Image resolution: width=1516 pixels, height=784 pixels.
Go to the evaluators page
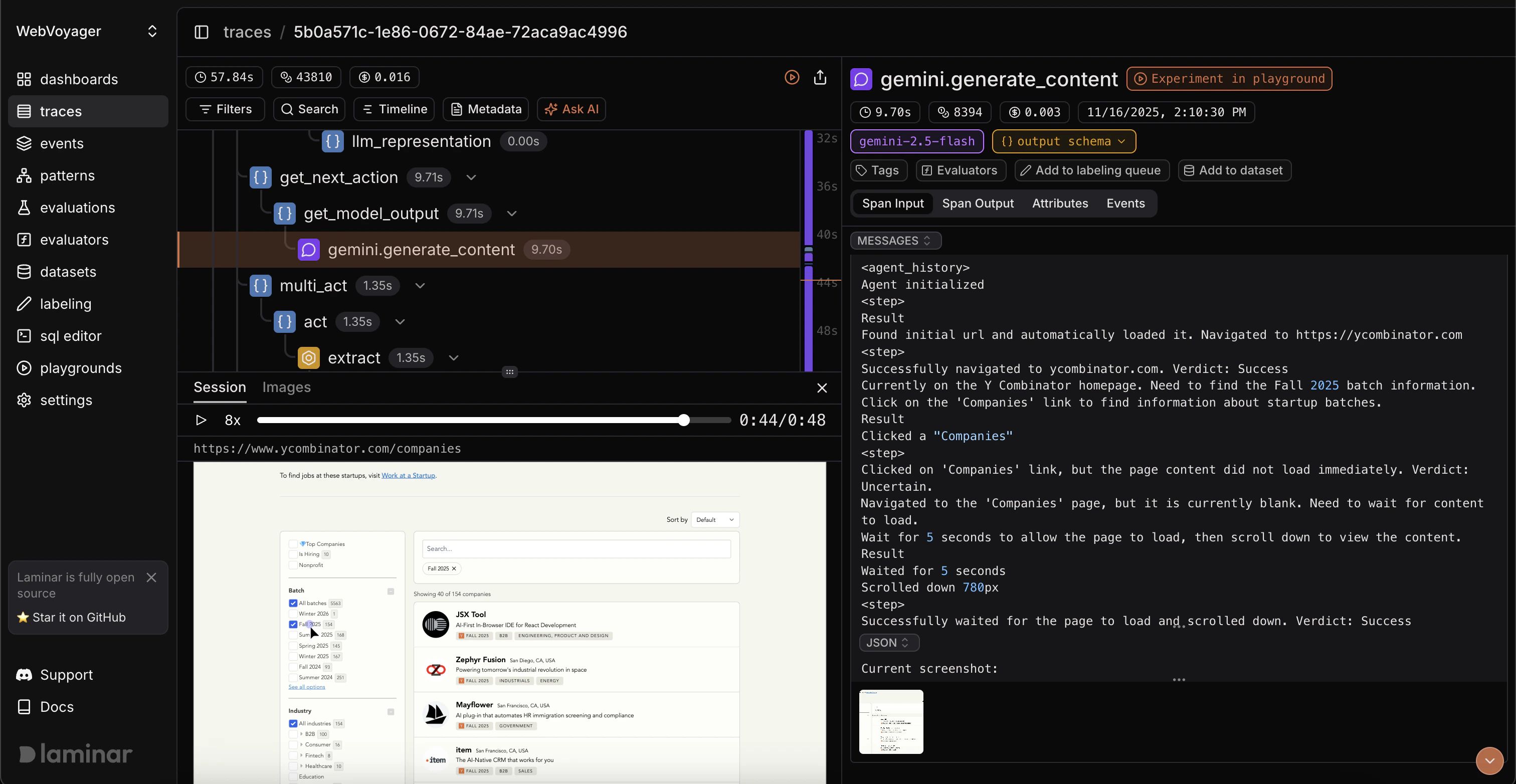(x=74, y=240)
